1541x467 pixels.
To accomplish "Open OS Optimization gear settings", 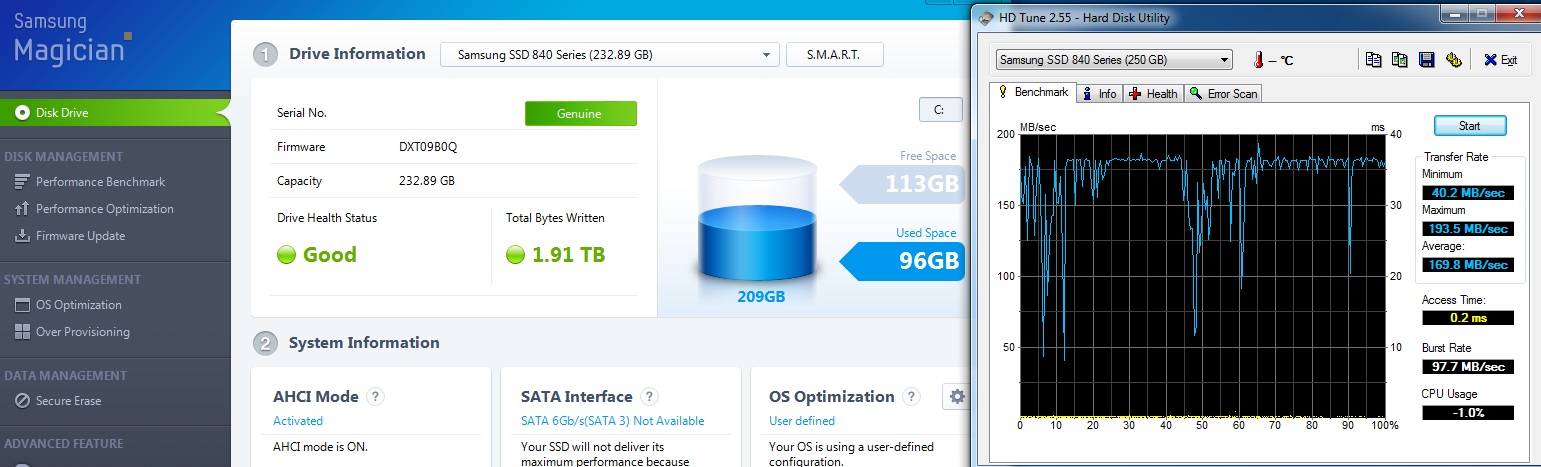I will 957,397.
